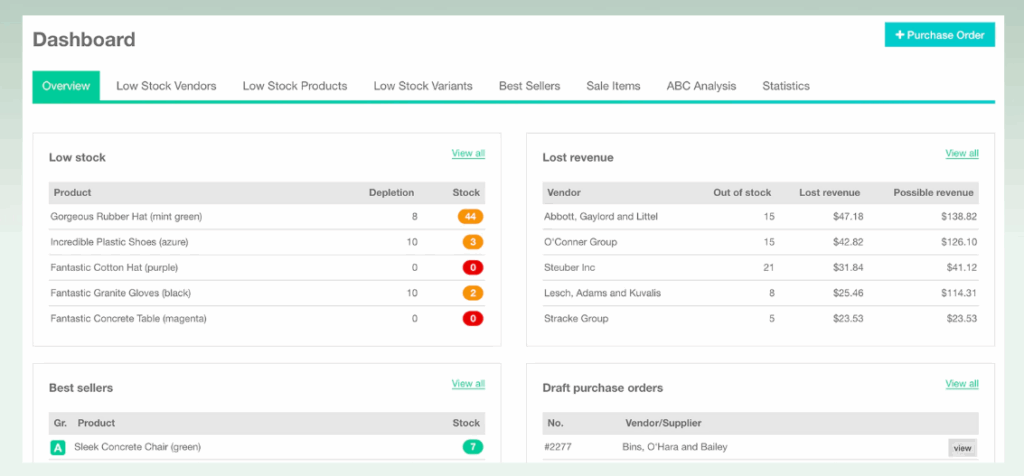
Task: View all in Draft purchase orders panel
Action: point(962,384)
